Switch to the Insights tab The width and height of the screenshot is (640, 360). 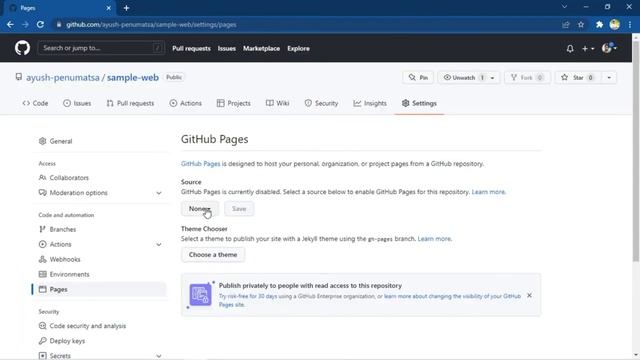click(x=370, y=103)
